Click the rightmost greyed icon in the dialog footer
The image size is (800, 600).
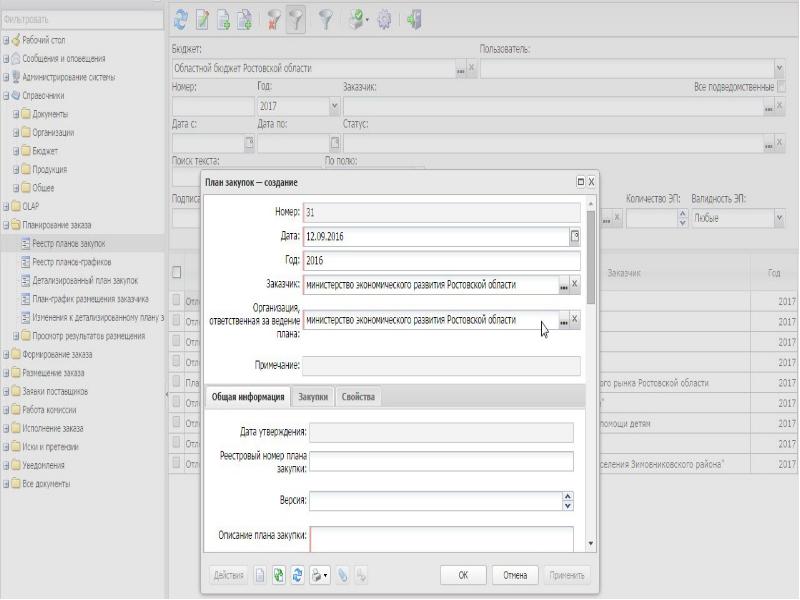pos(361,575)
